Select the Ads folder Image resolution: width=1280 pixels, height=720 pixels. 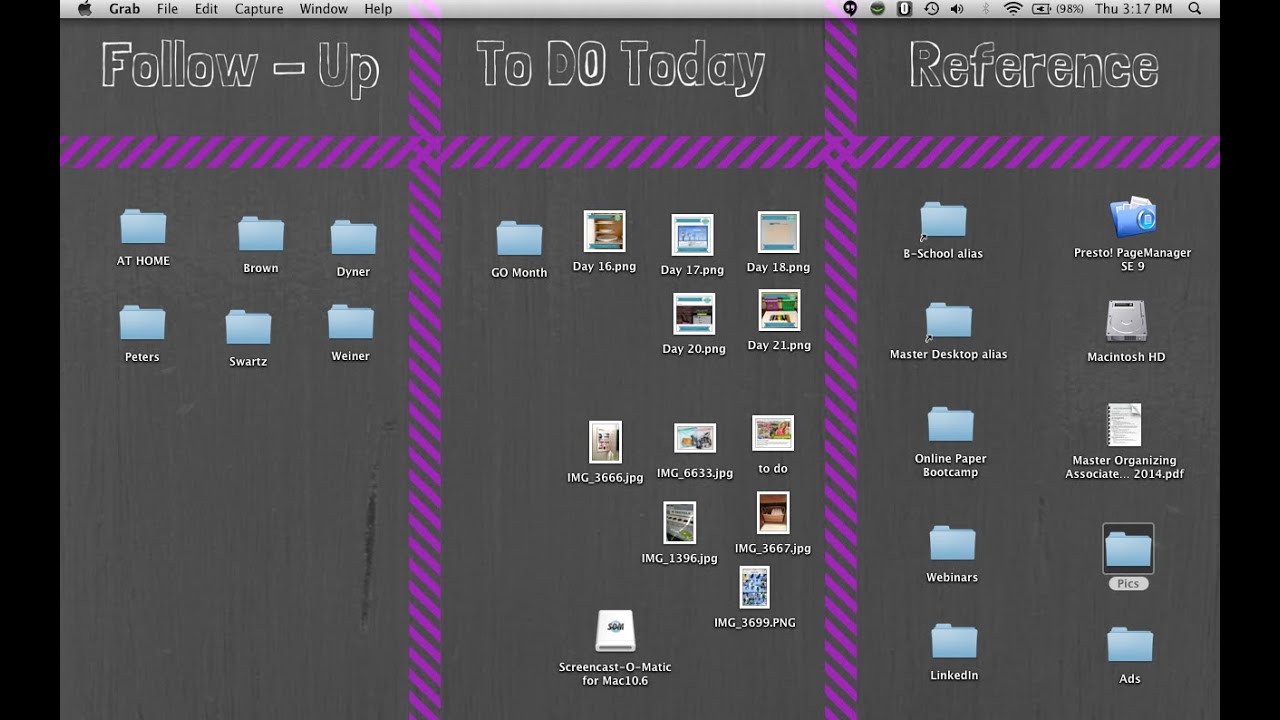point(1130,646)
